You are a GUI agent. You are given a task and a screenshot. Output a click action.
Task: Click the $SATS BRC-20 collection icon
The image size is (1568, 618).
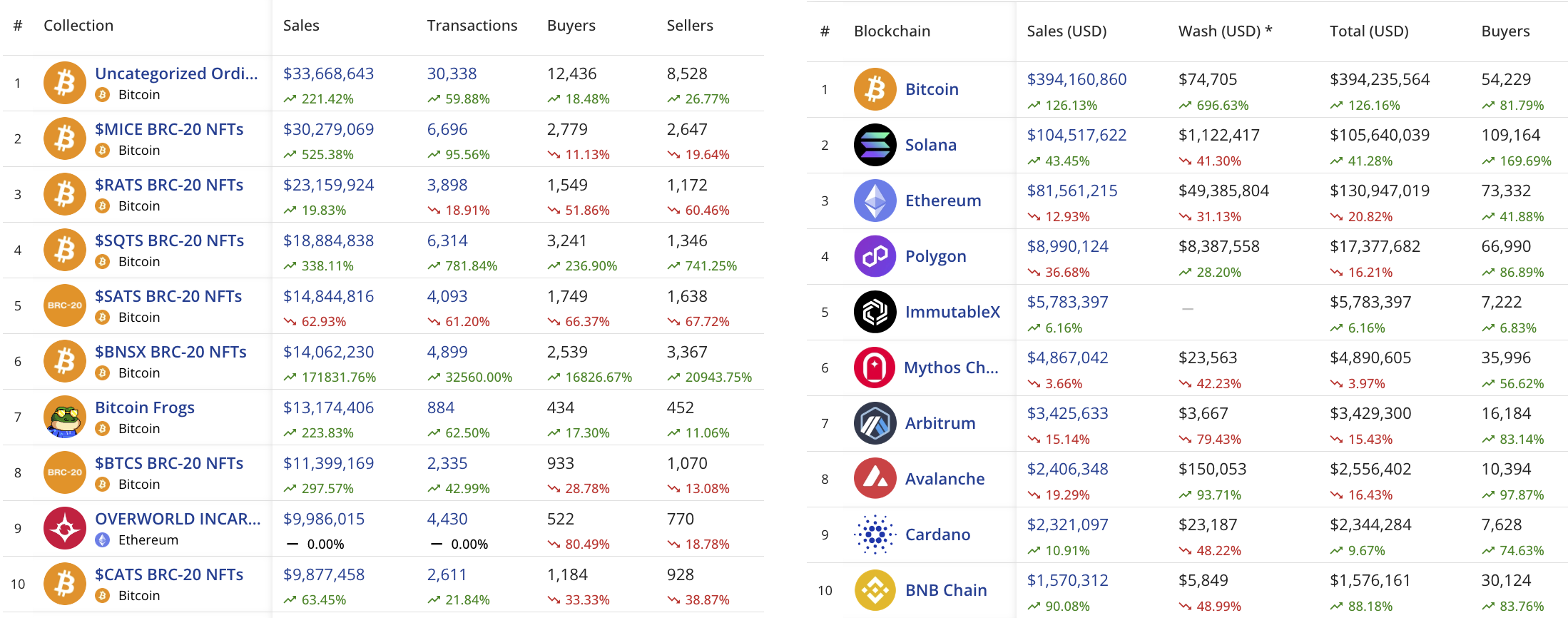65,305
